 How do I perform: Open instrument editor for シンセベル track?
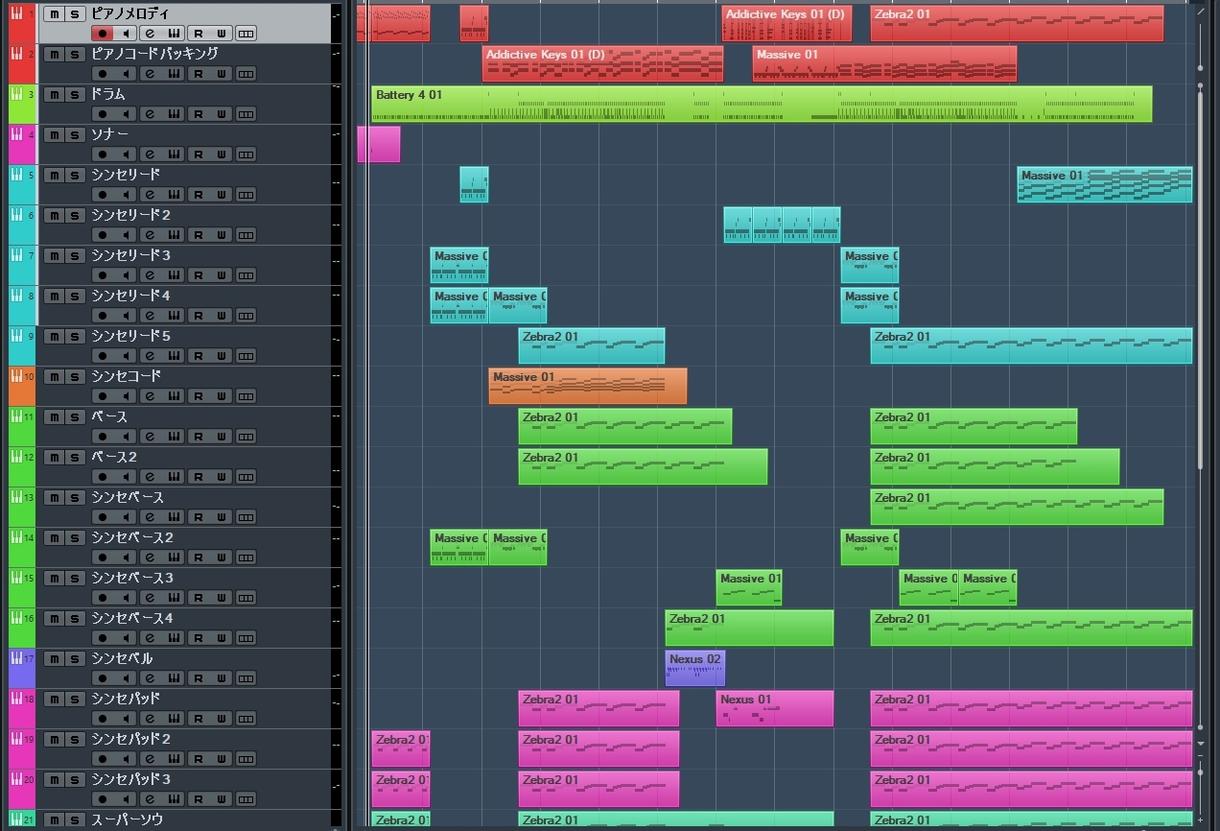[x=173, y=678]
